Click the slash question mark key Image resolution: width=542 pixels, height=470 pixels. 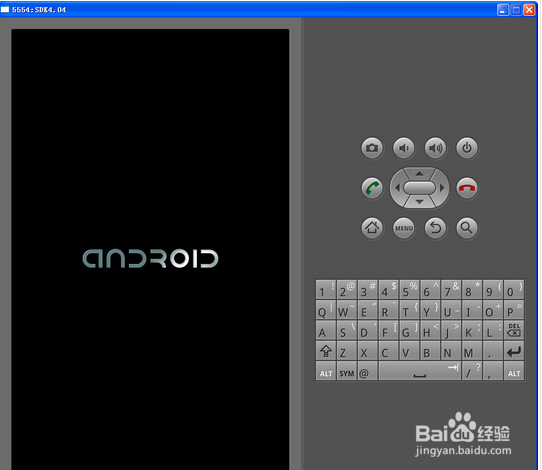coord(472,371)
